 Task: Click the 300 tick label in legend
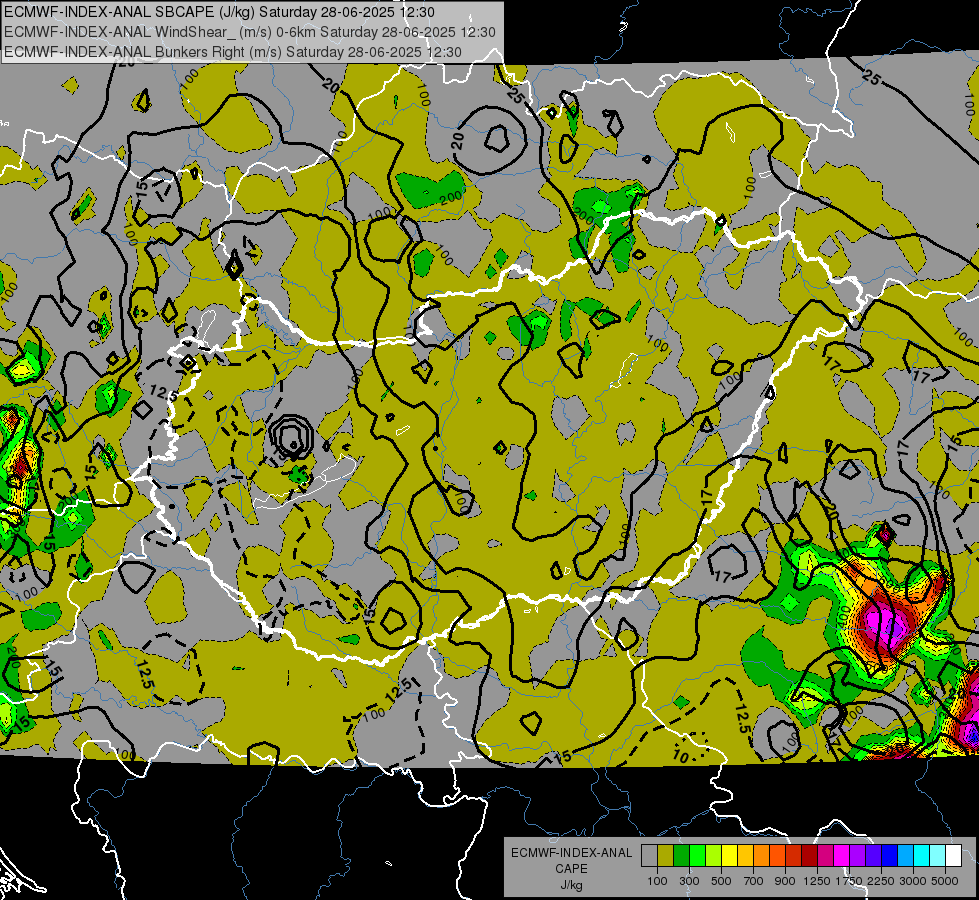tap(689, 881)
